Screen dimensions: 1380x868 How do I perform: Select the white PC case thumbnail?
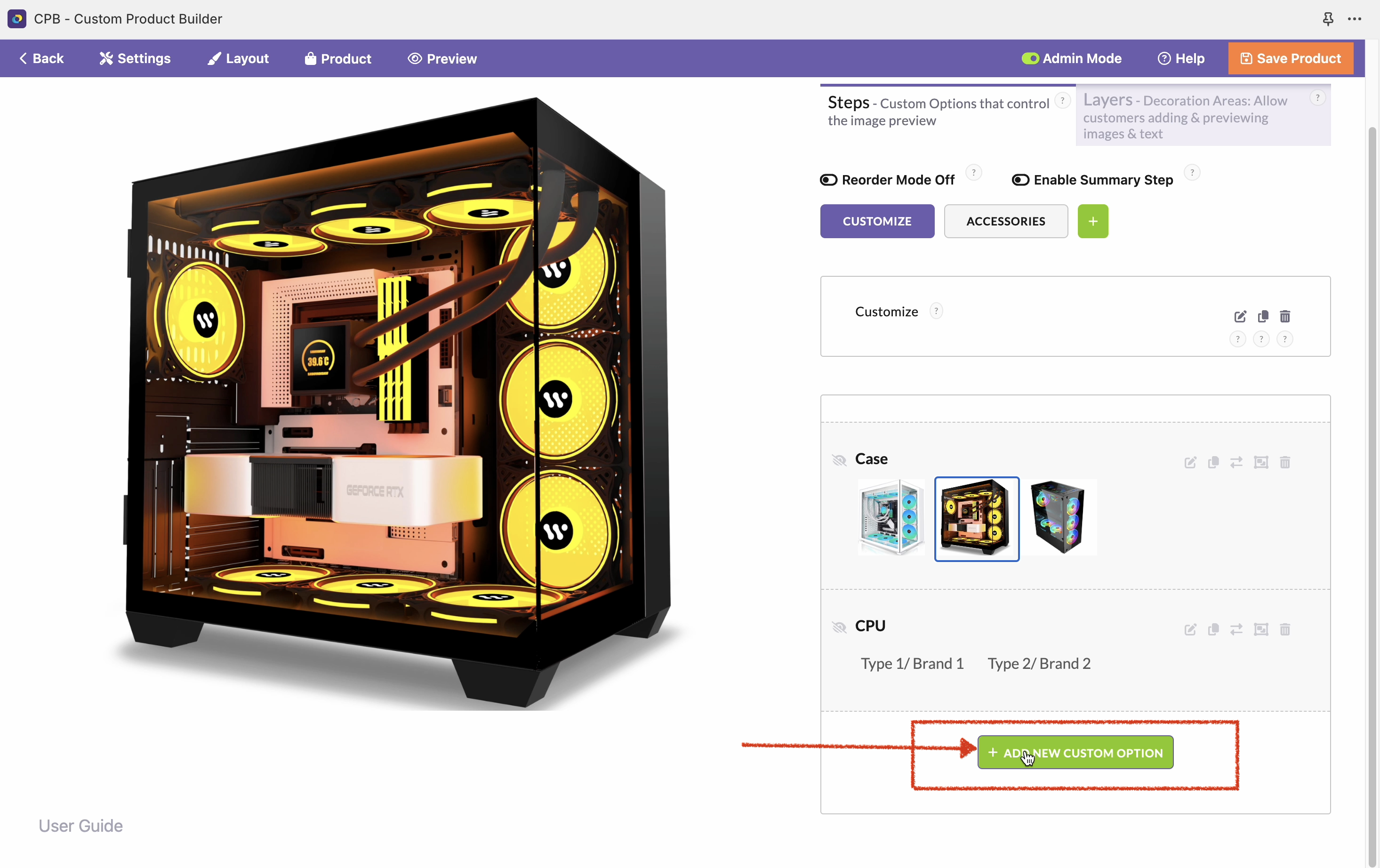point(891,518)
